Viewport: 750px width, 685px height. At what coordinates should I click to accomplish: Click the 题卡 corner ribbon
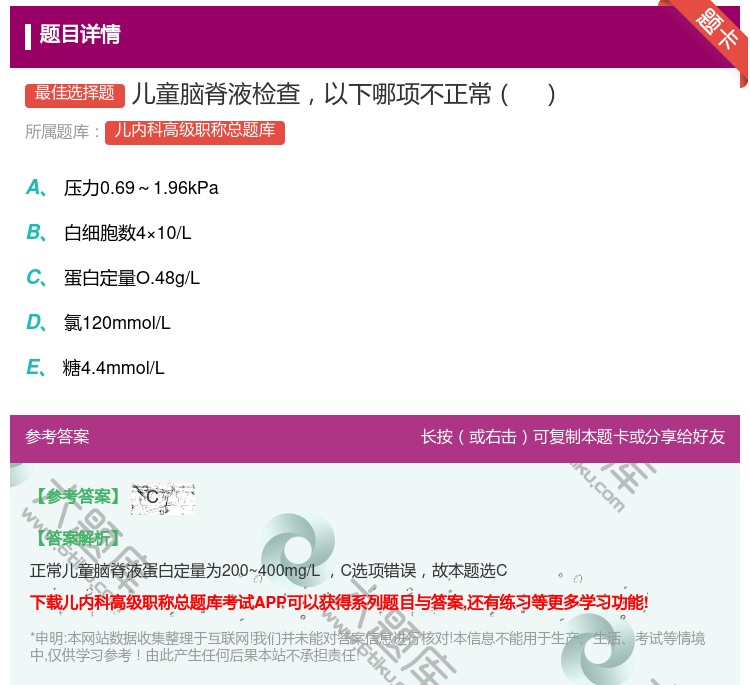point(714,33)
